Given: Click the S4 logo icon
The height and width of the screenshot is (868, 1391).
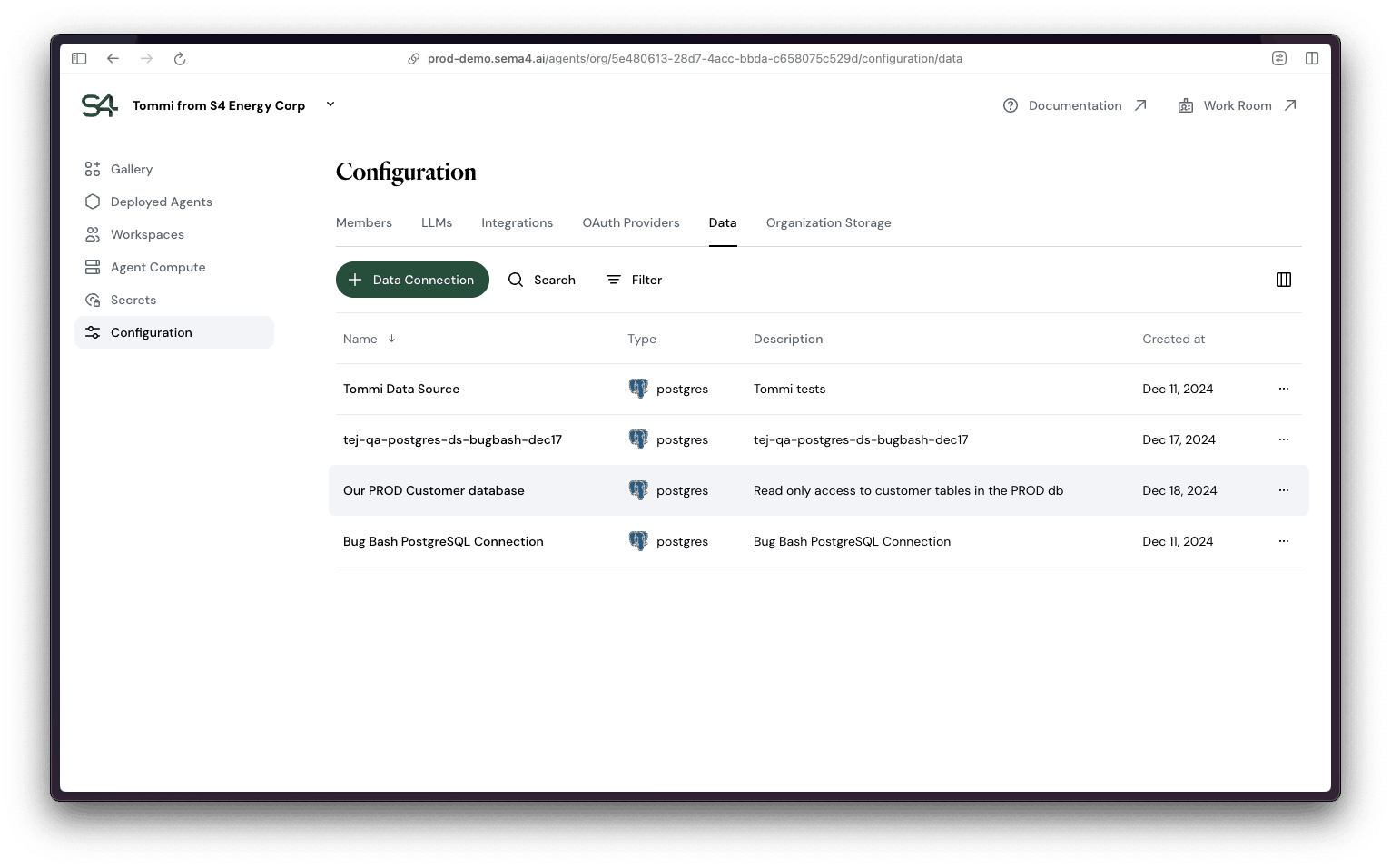Looking at the screenshot, I should [x=99, y=105].
